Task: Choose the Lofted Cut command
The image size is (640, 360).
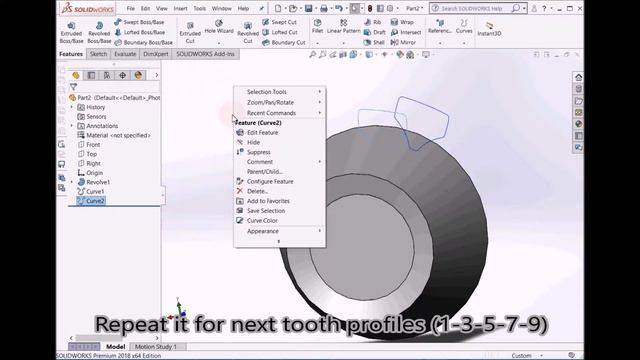Action: click(x=280, y=32)
